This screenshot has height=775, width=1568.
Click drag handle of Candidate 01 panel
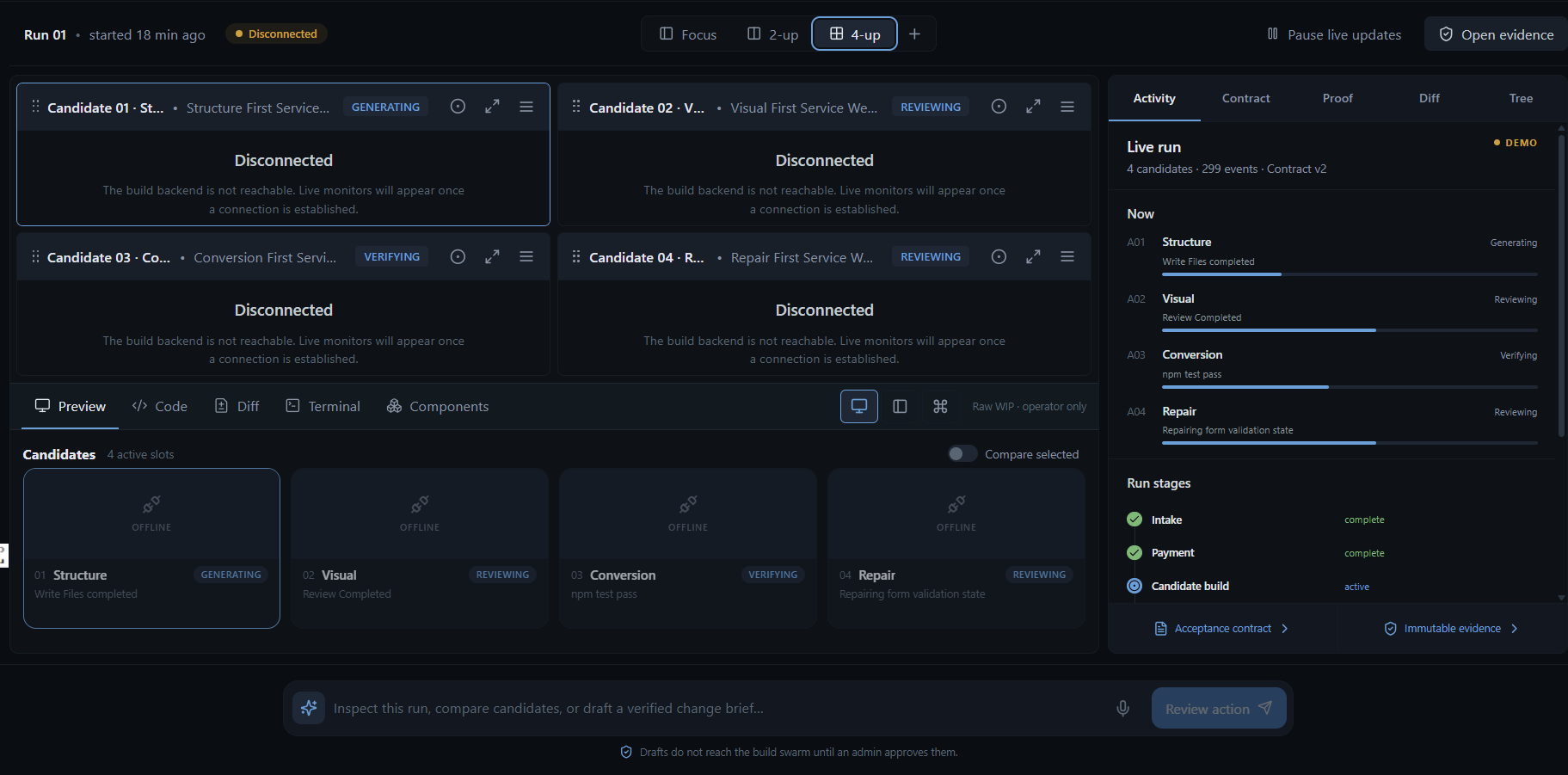[x=35, y=107]
